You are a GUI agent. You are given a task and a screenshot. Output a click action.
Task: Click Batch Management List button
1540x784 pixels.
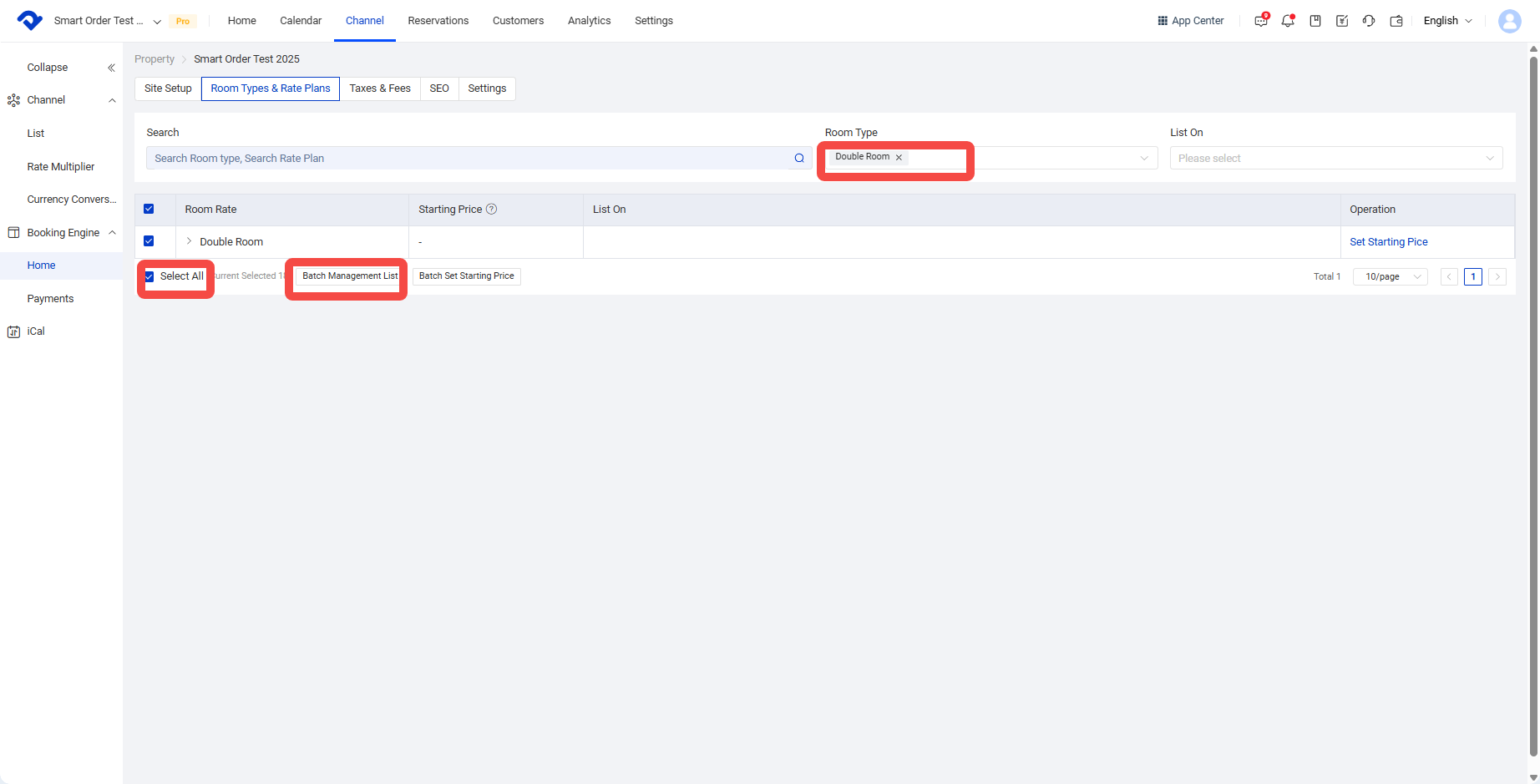[x=350, y=276]
